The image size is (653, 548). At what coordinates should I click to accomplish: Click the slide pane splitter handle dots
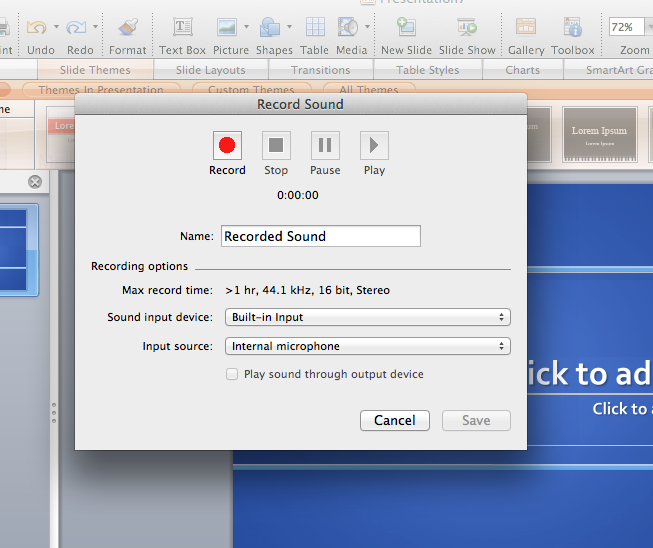(x=54, y=413)
